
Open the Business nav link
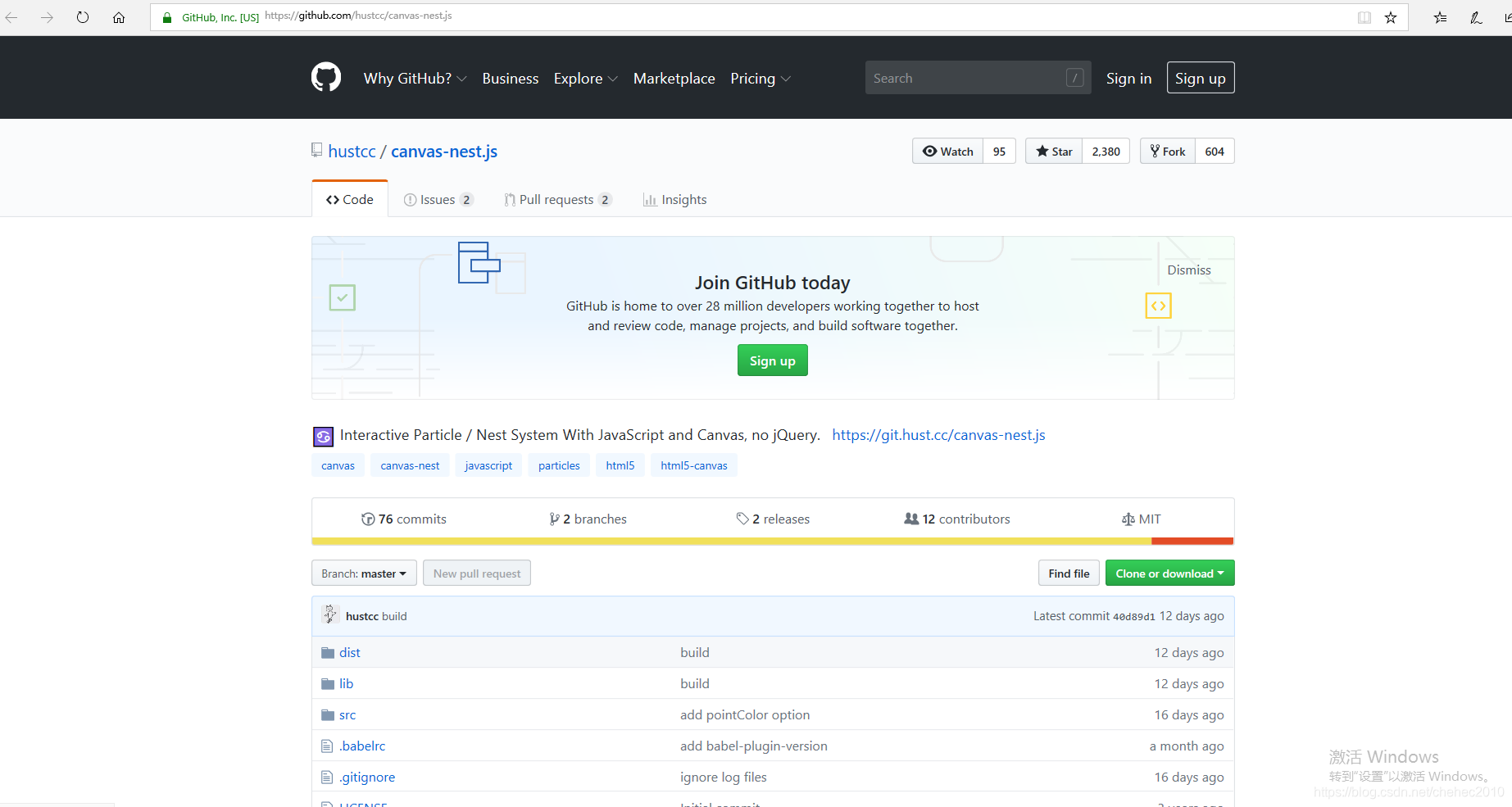coord(511,79)
